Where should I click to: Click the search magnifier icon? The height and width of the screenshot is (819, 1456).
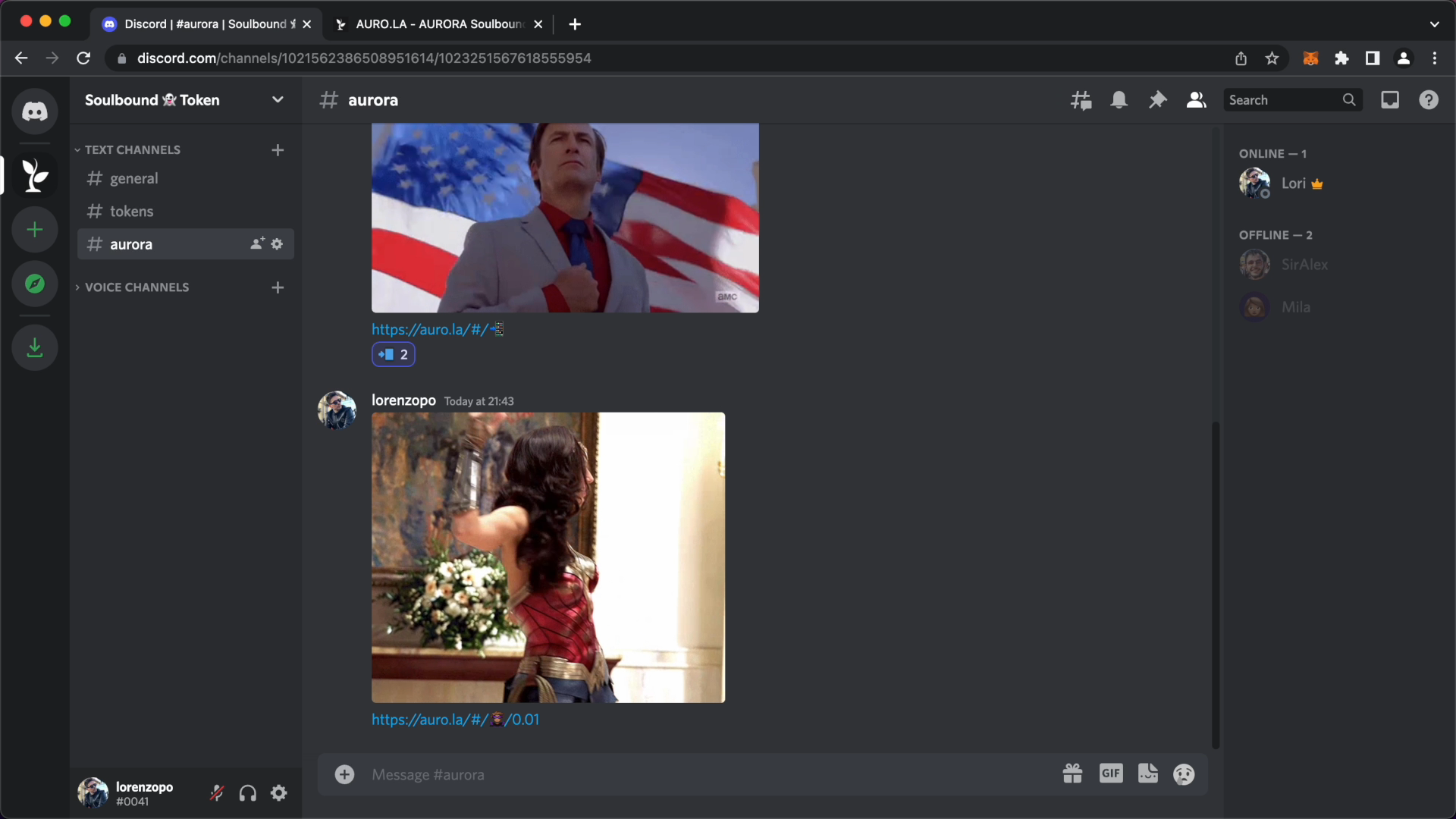1349,100
